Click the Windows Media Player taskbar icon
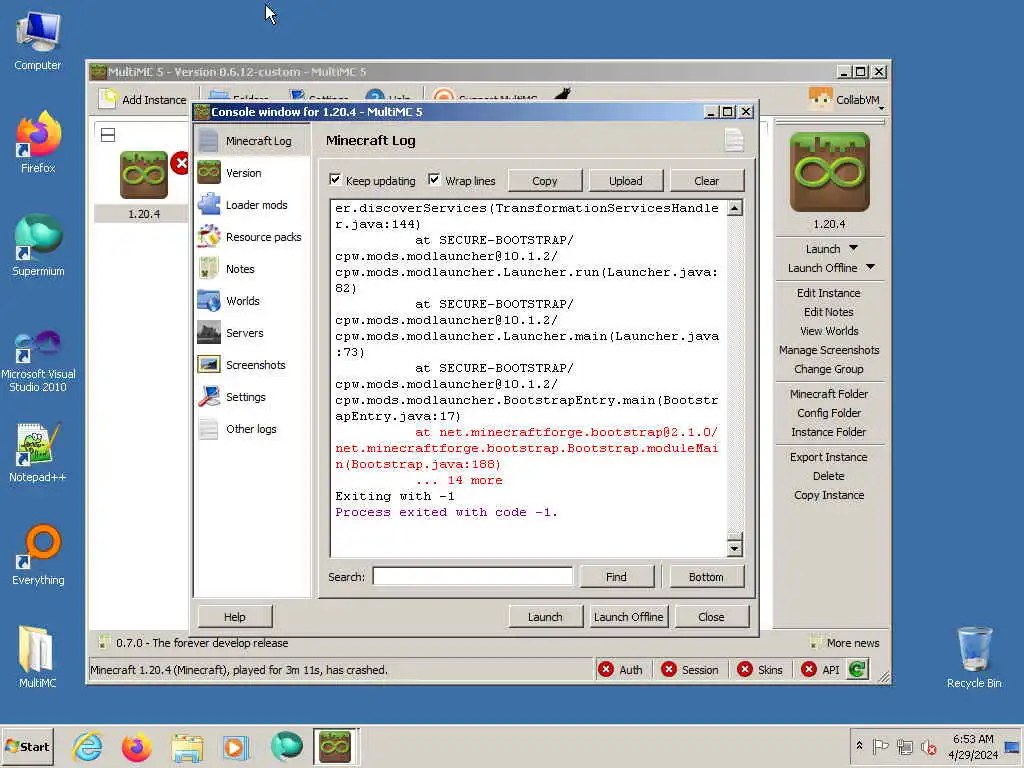 click(x=235, y=746)
